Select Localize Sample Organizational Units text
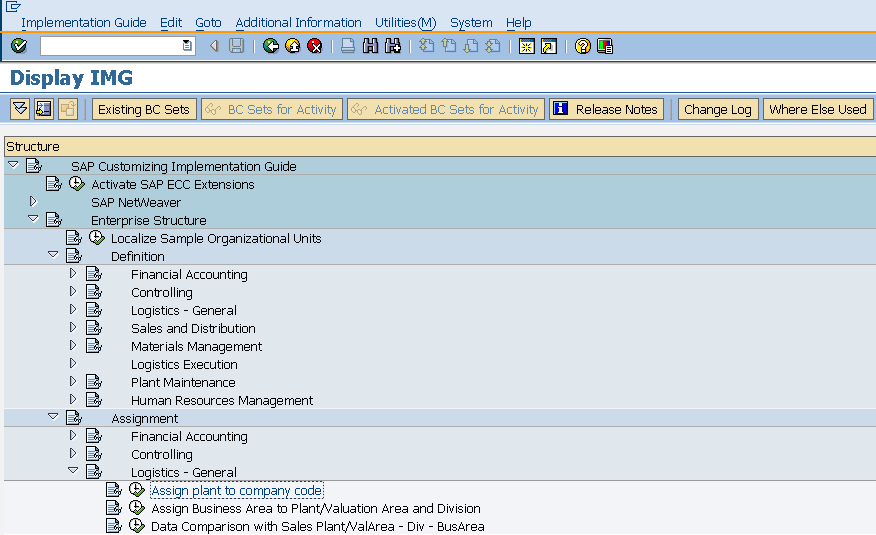This screenshot has width=876, height=535. (x=216, y=238)
